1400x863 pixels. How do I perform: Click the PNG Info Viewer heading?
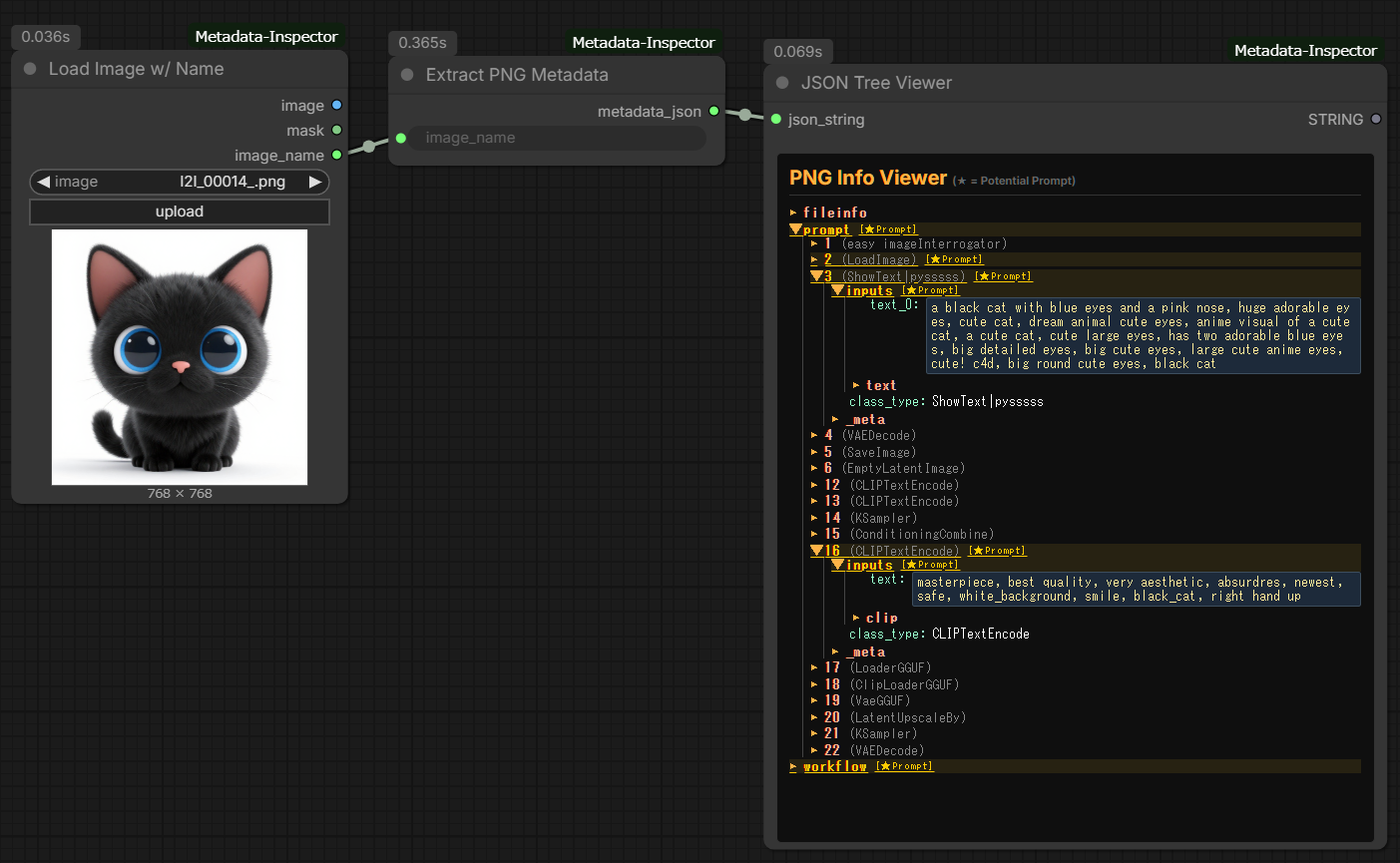click(868, 178)
